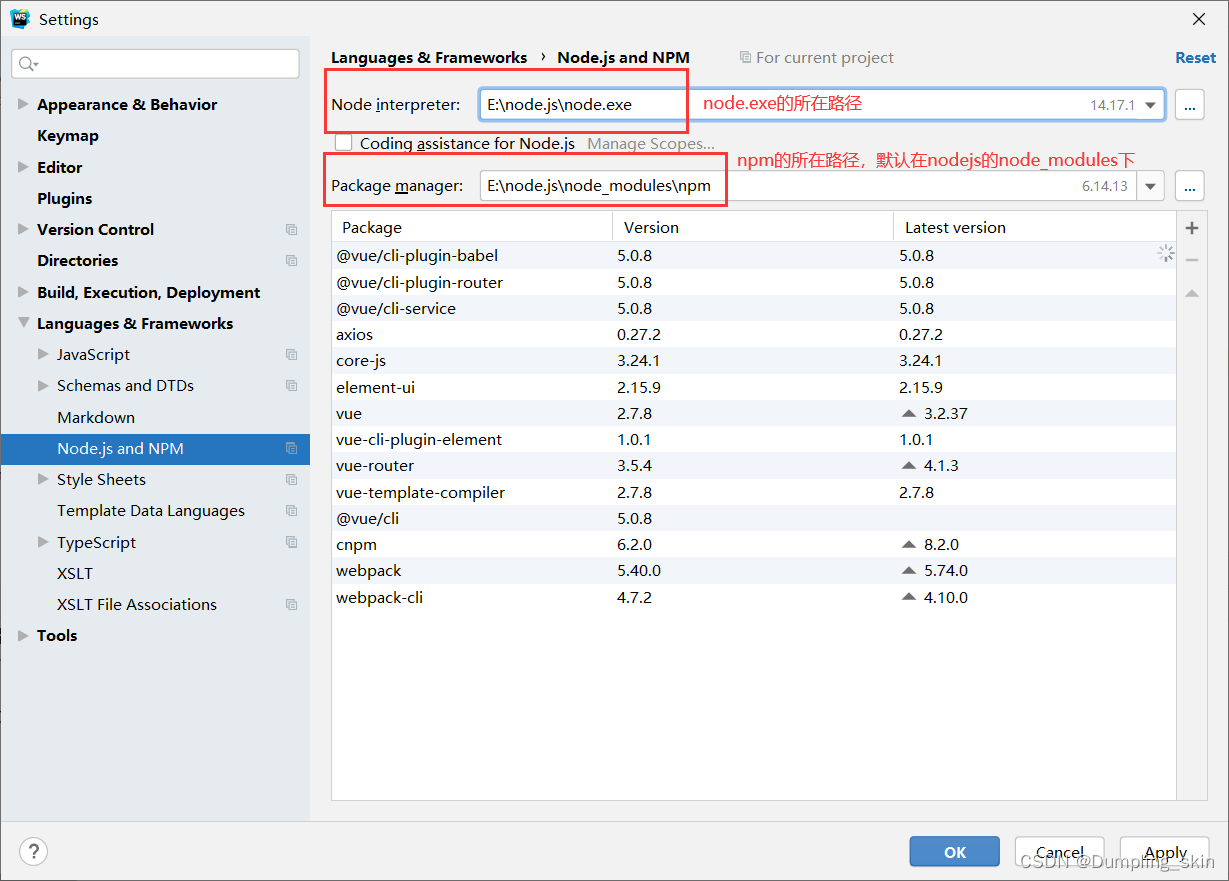Screen dimensions: 1229x881
Task: Click the search magnifier icon in settings
Action: 27,64
